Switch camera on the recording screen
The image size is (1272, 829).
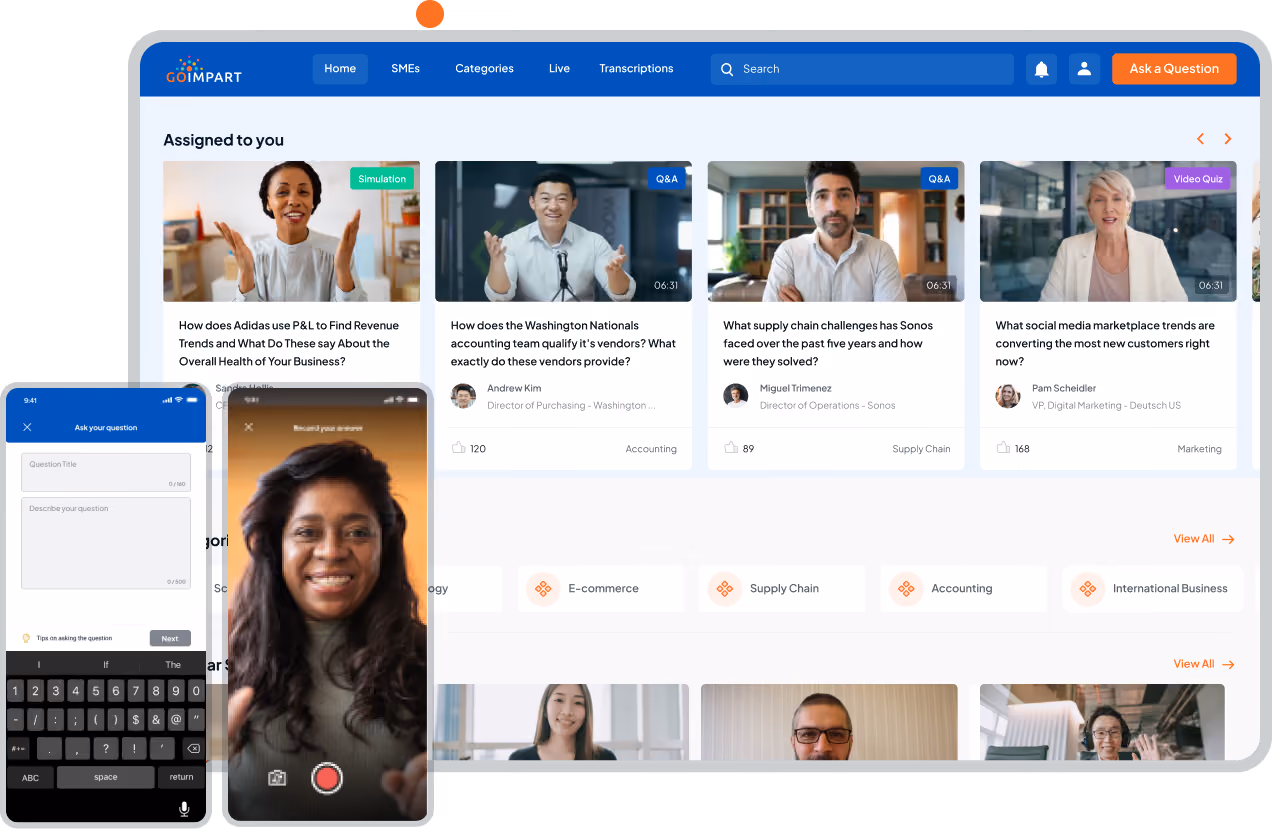pos(277,777)
